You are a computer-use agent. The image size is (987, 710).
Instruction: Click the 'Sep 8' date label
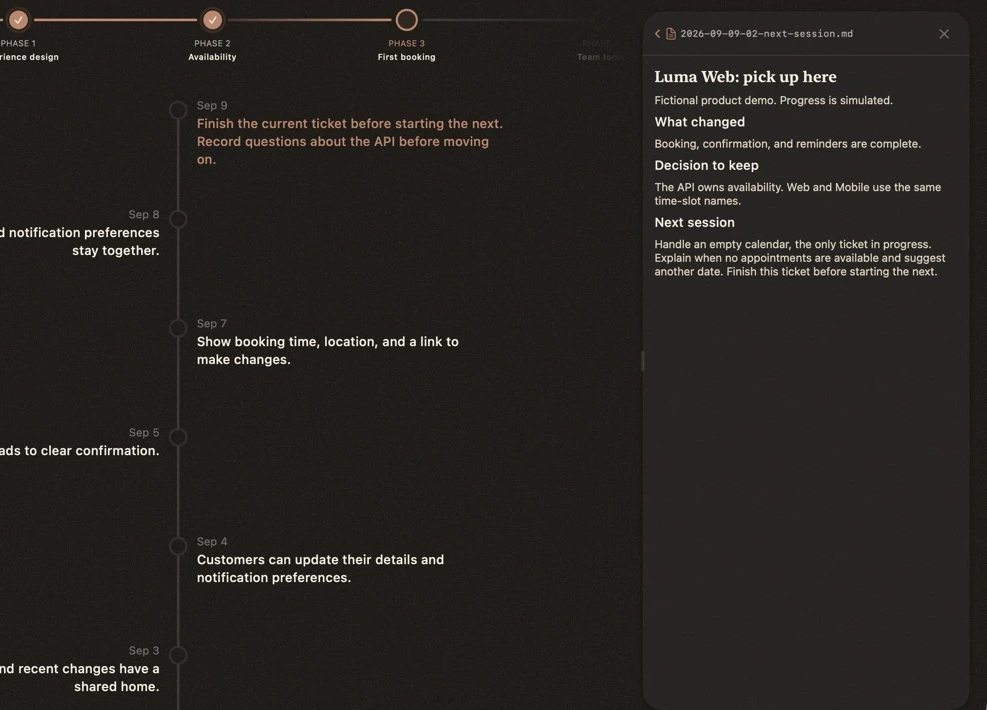point(144,215)
